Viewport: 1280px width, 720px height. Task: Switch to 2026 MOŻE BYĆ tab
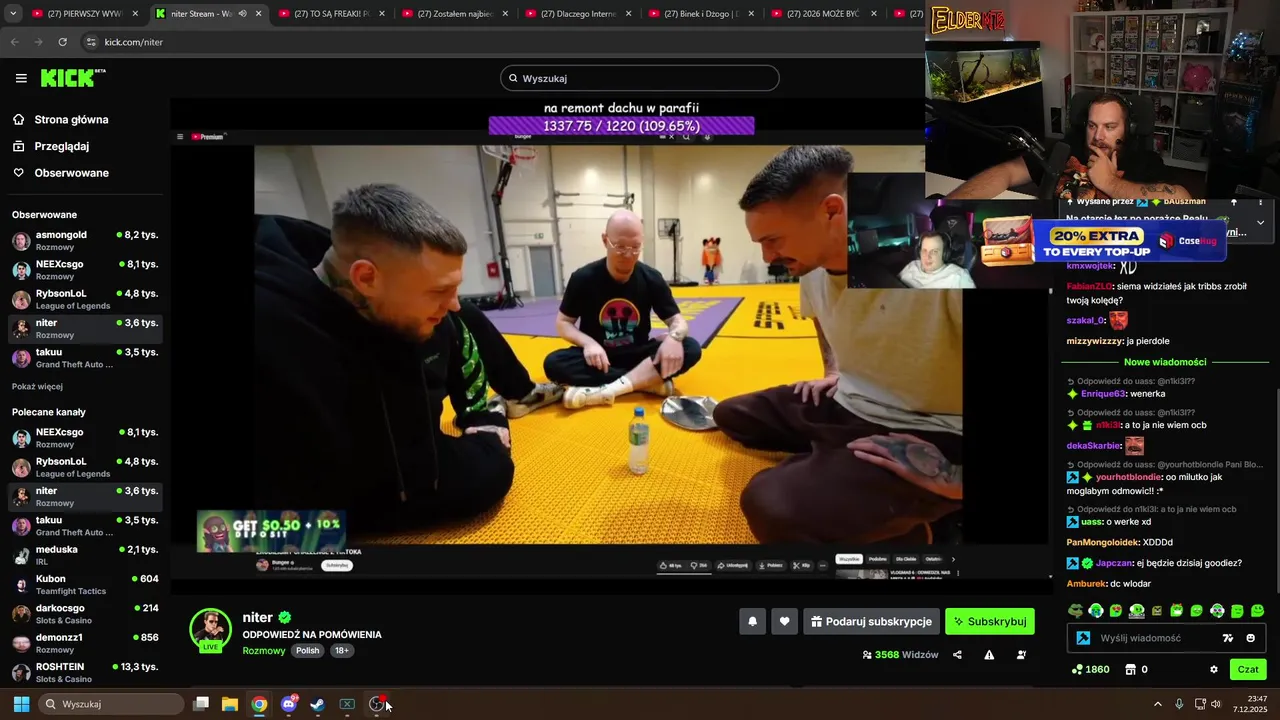pos(823,14)
